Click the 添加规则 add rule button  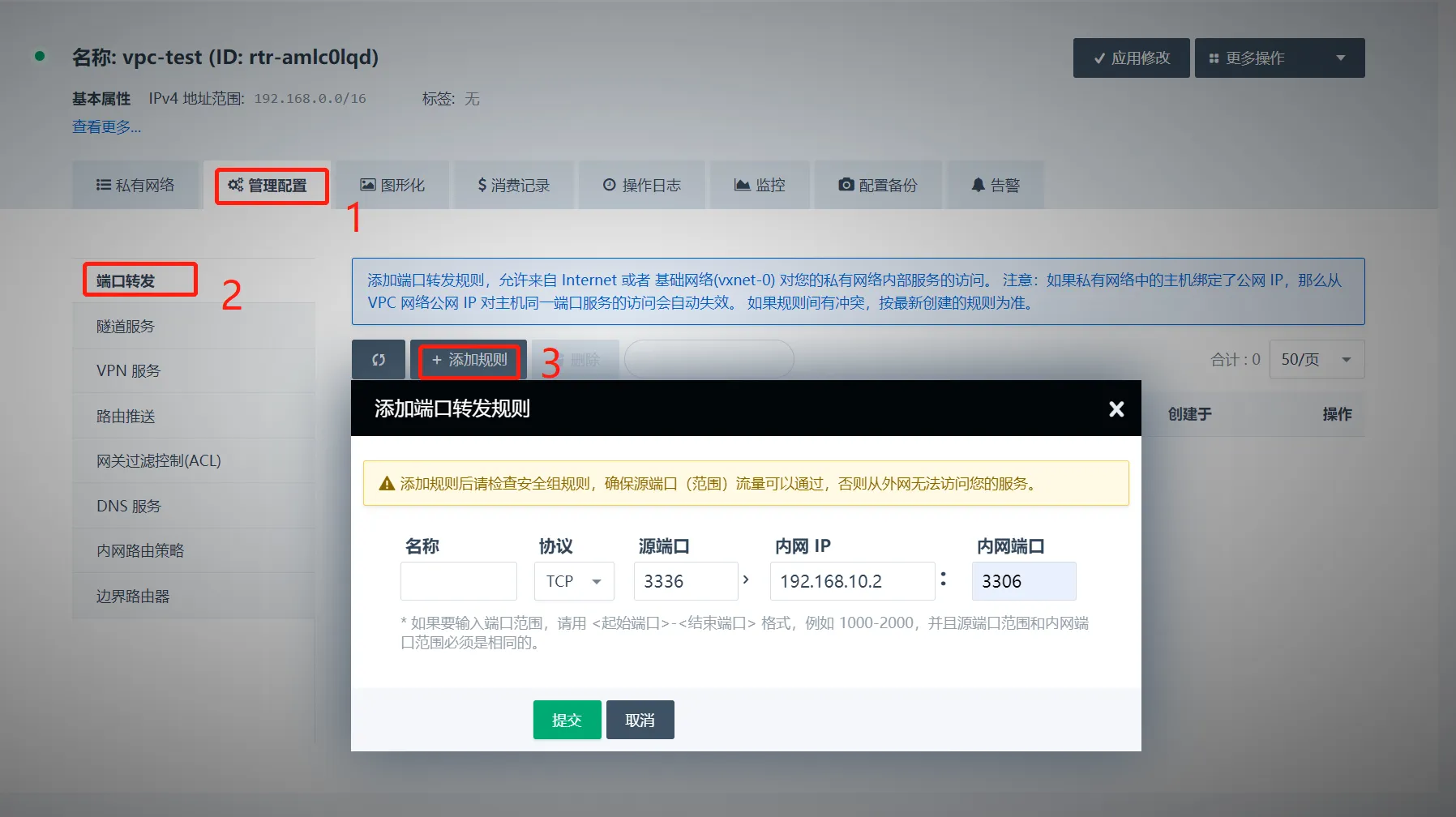point(469,360)
